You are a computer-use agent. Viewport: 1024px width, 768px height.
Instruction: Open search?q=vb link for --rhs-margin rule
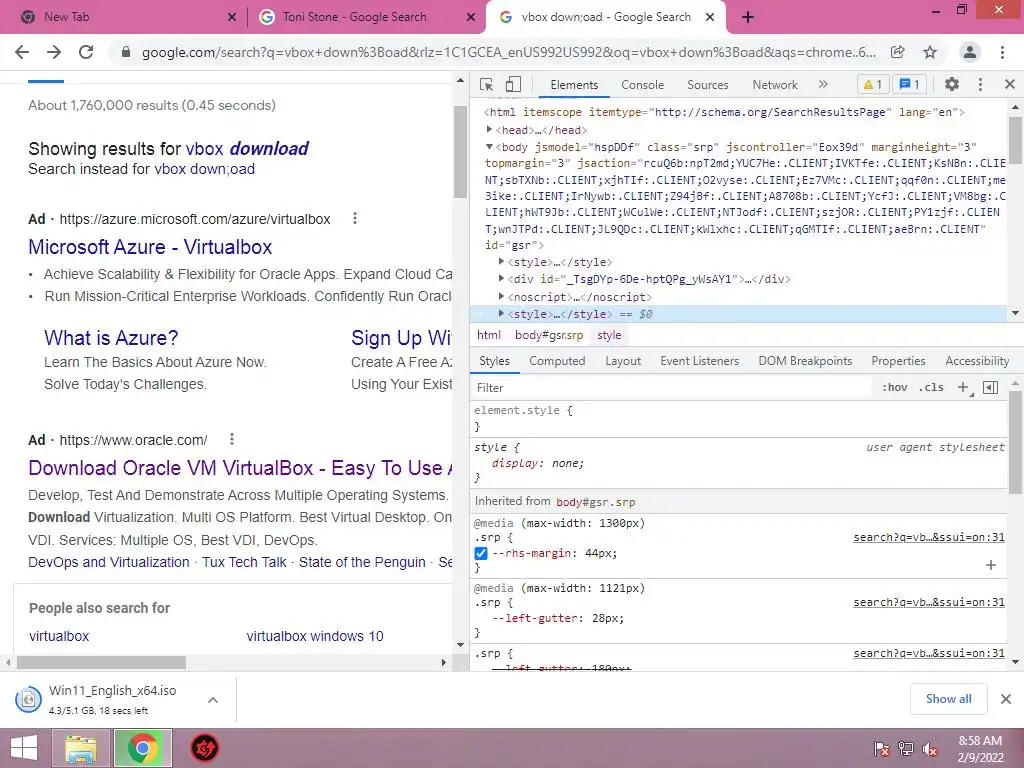[929, 537]
